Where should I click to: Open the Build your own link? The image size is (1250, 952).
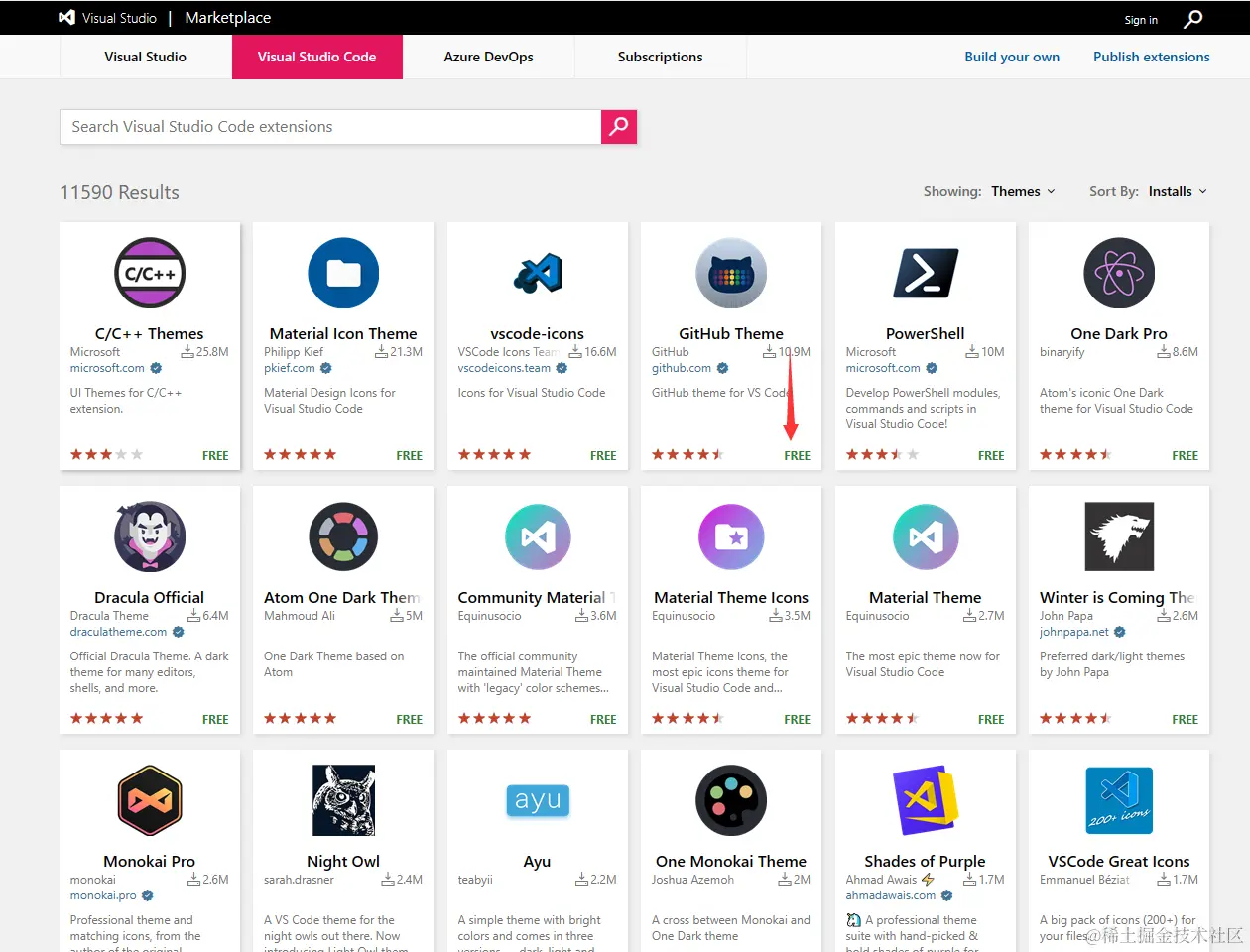coord(1012,57)
